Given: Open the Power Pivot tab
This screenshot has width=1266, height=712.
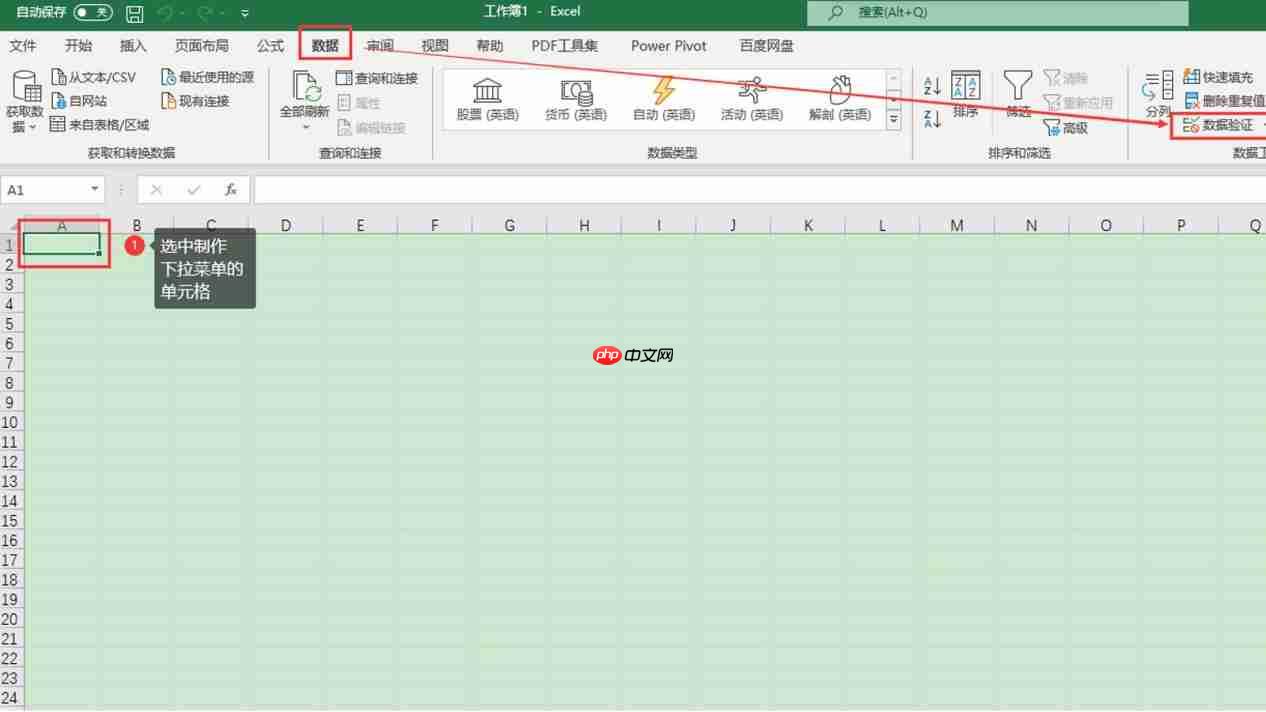Looking at the screenshot, I should point(668,46).
